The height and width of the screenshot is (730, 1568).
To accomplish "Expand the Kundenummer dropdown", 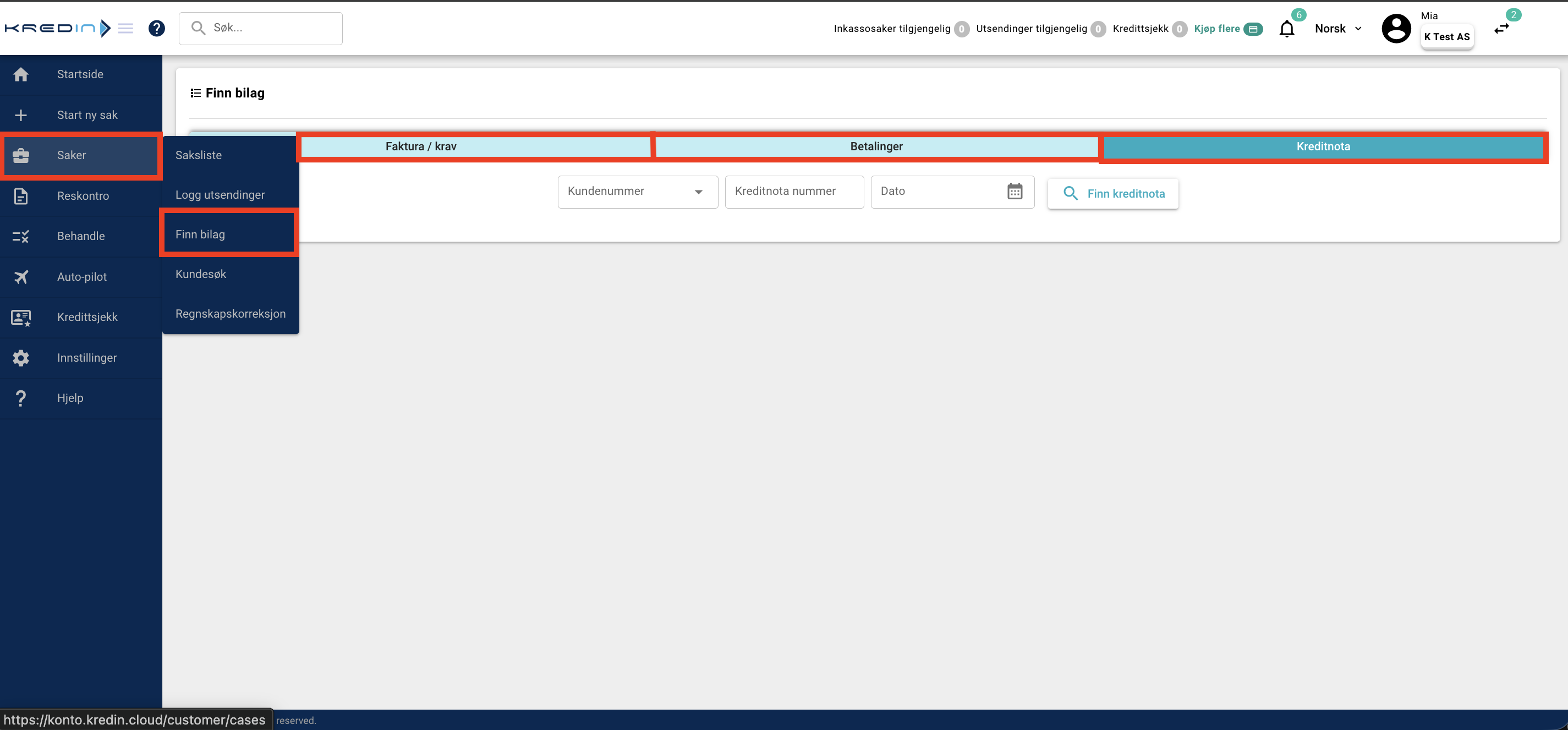I will pyautogui.click(x=637, y=192).
